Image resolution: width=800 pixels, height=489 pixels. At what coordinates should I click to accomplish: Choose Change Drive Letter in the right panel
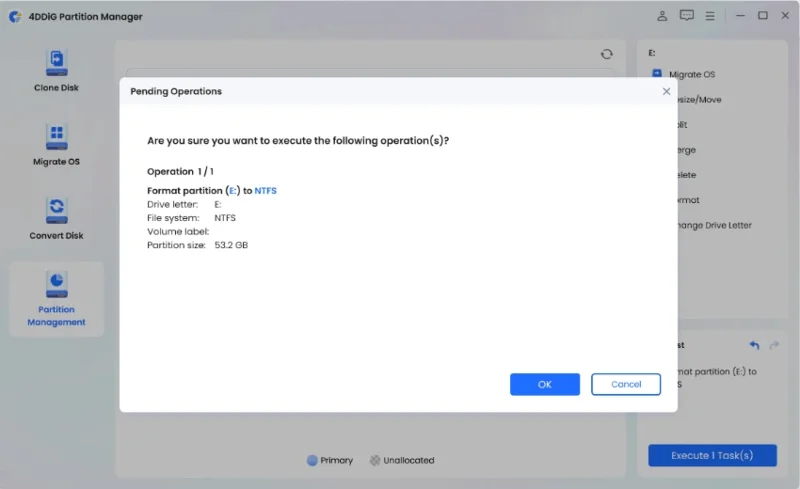click(714, 225)
